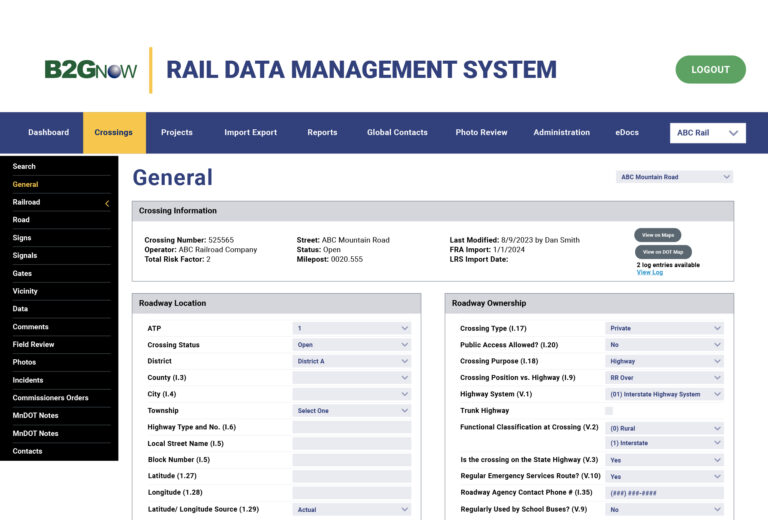Click the View on DOT Map button
This screenshot has width=768, height=520.
click(x=663, y=252)
